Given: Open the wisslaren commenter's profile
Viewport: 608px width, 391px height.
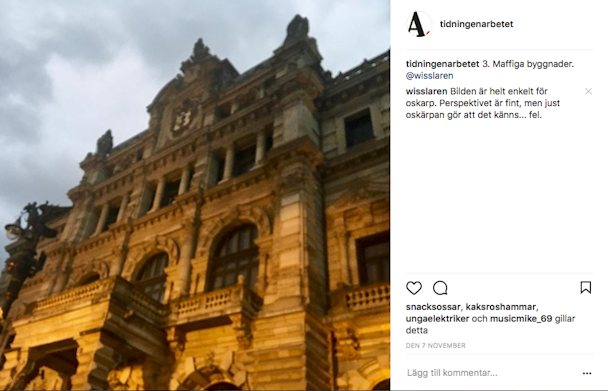Looking at the screenshot, I should (426, 92).
